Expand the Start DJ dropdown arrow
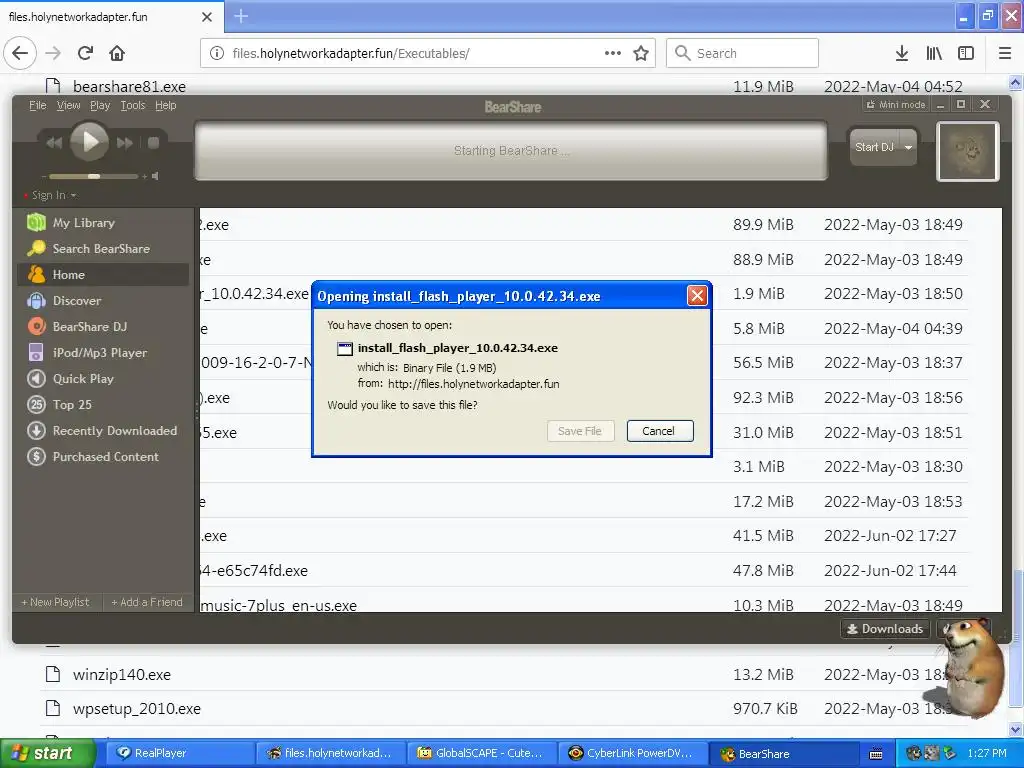The width and height of the screenshot is (1024, 768). [x=908, y=147]
